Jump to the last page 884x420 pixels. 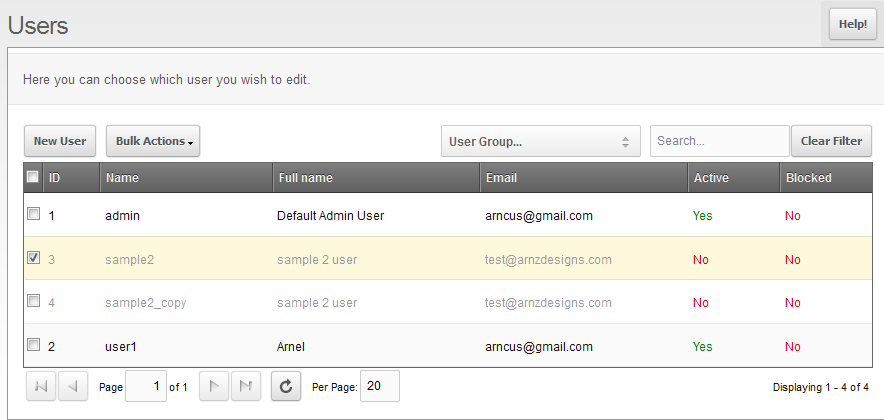coord(246,386)
